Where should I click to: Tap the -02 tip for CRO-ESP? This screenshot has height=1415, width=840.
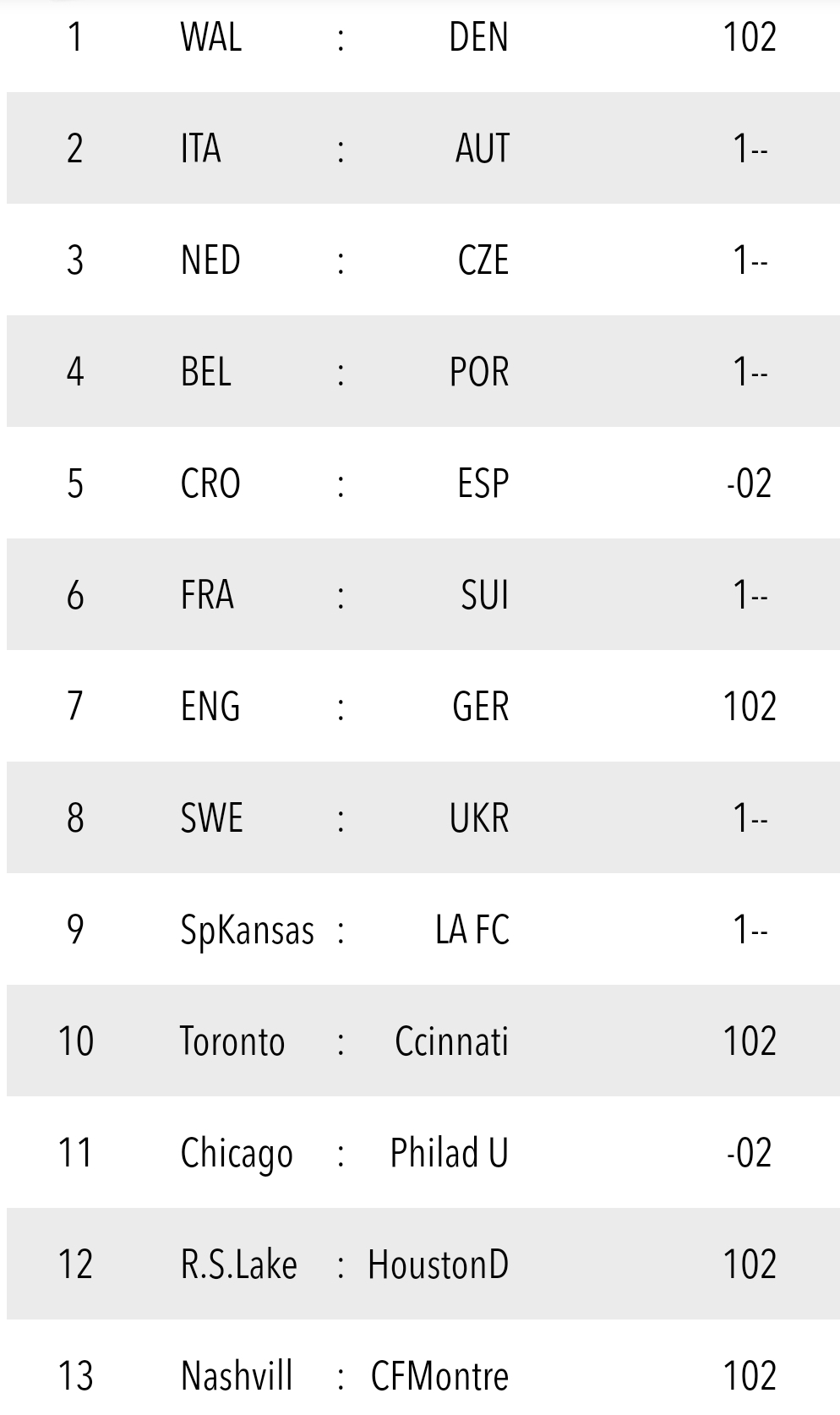pos(750,483)
